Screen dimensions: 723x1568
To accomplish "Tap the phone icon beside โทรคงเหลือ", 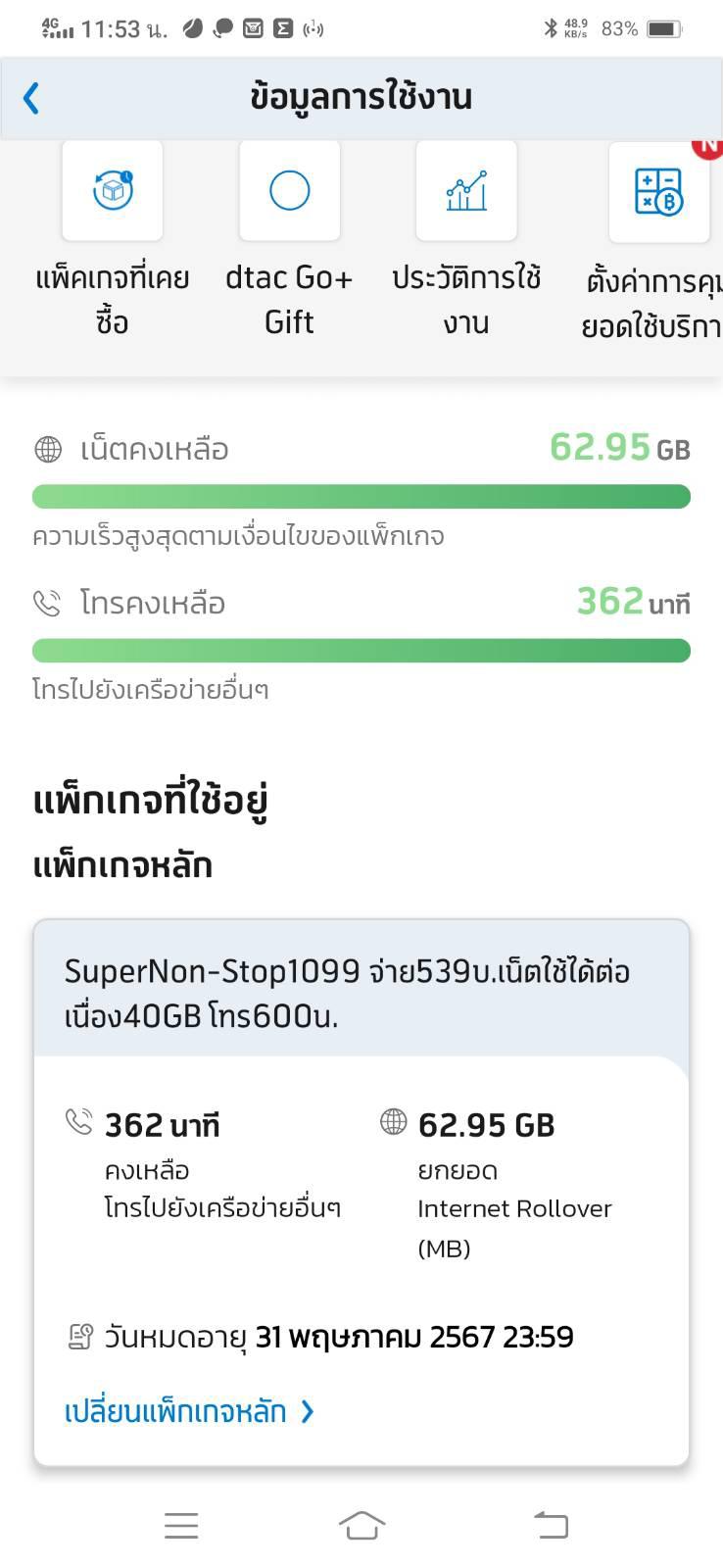I will pos(47,603).
